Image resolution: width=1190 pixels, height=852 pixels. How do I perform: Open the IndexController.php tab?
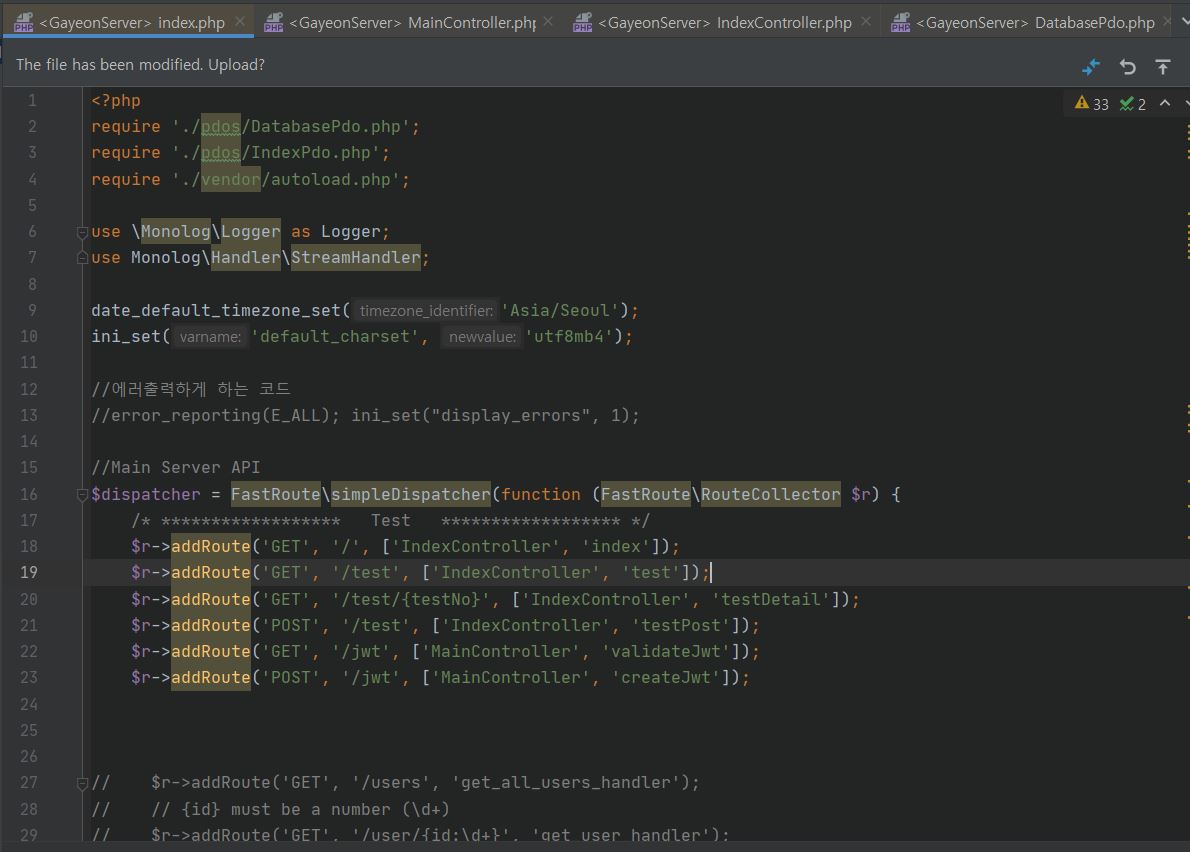point(725,22)
